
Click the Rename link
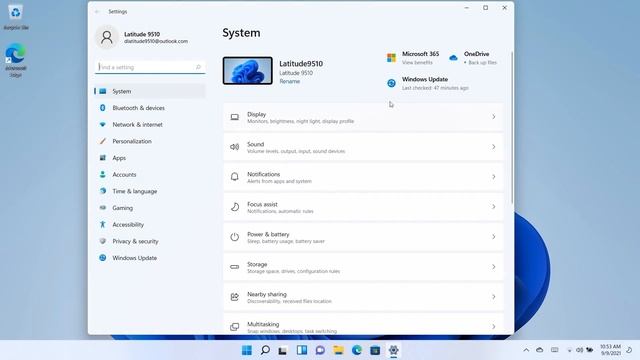pos(290,82)
